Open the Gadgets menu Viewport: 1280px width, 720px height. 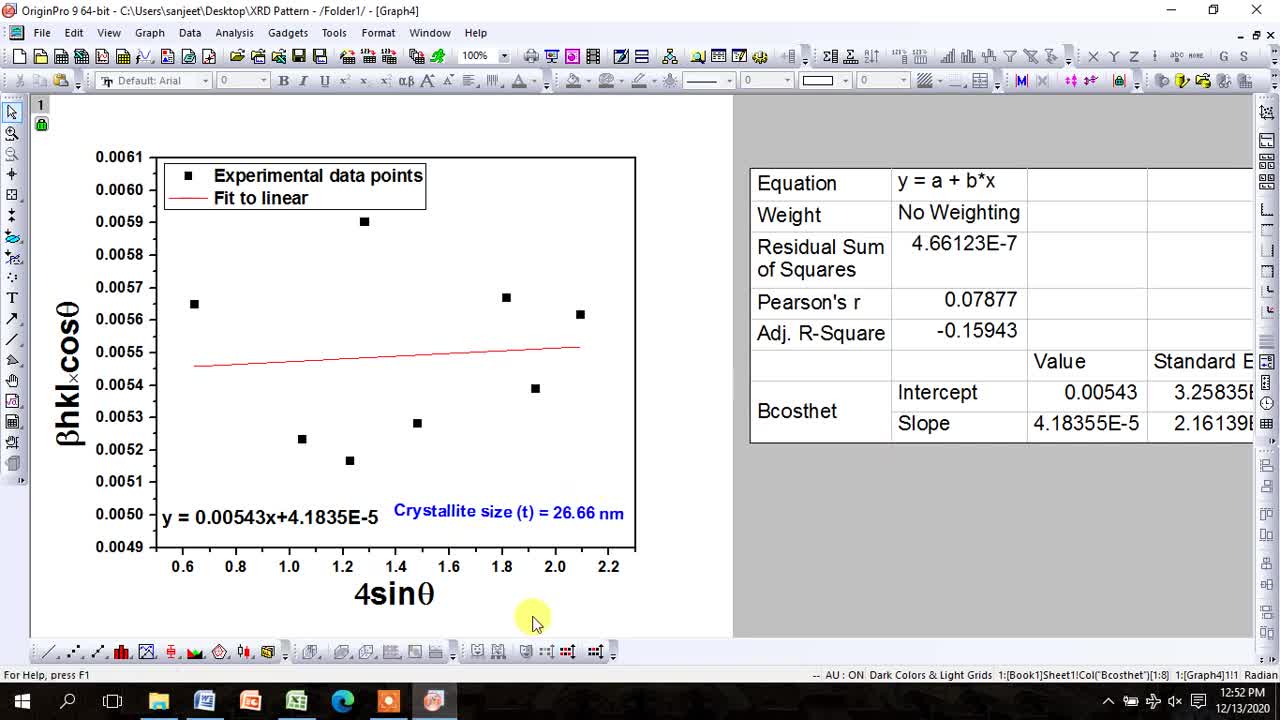coord(288,33)
